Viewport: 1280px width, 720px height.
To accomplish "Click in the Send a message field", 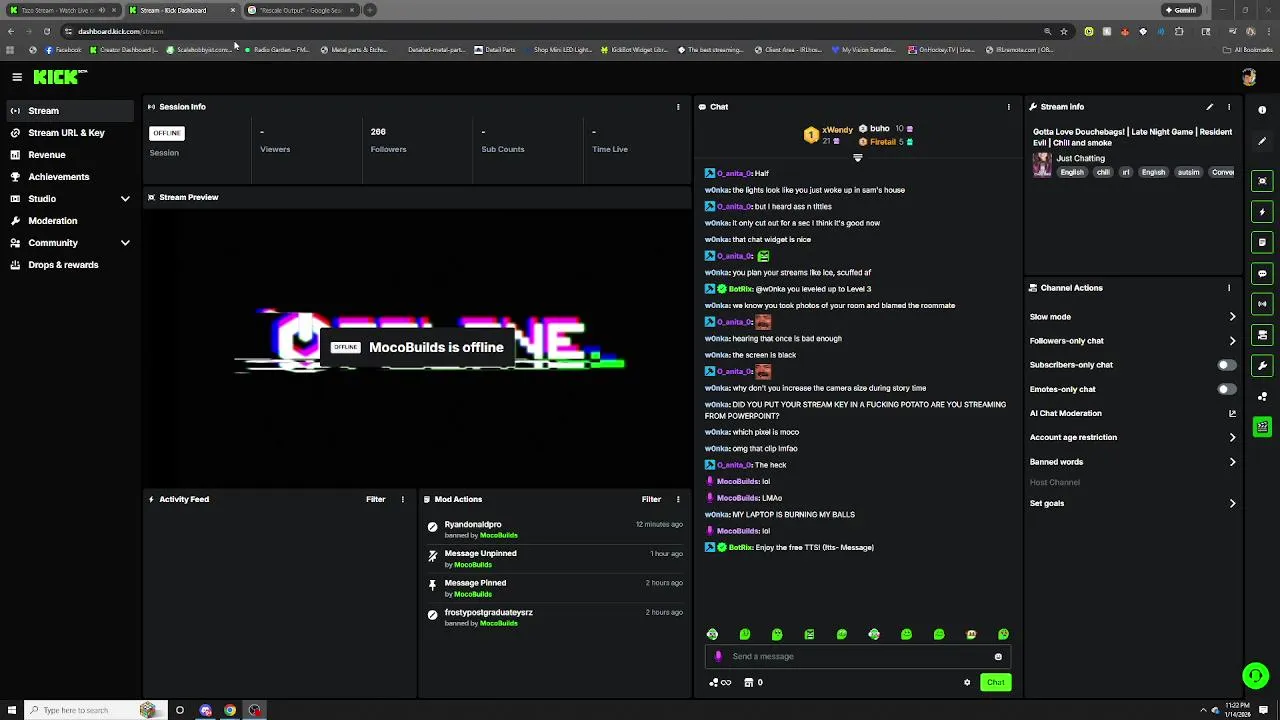I will pos(858,657).
